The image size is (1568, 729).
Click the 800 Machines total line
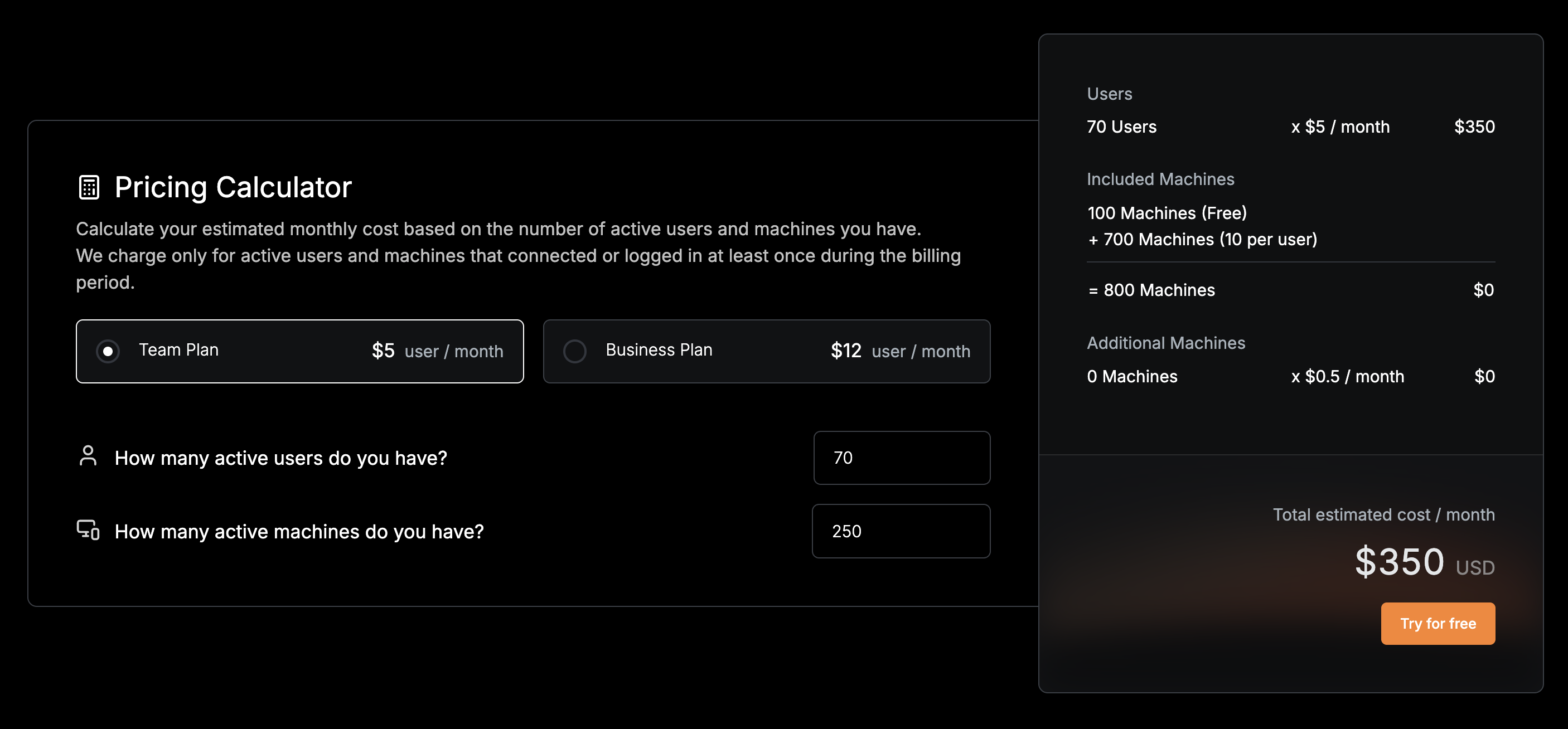[x=1151, y=290]
